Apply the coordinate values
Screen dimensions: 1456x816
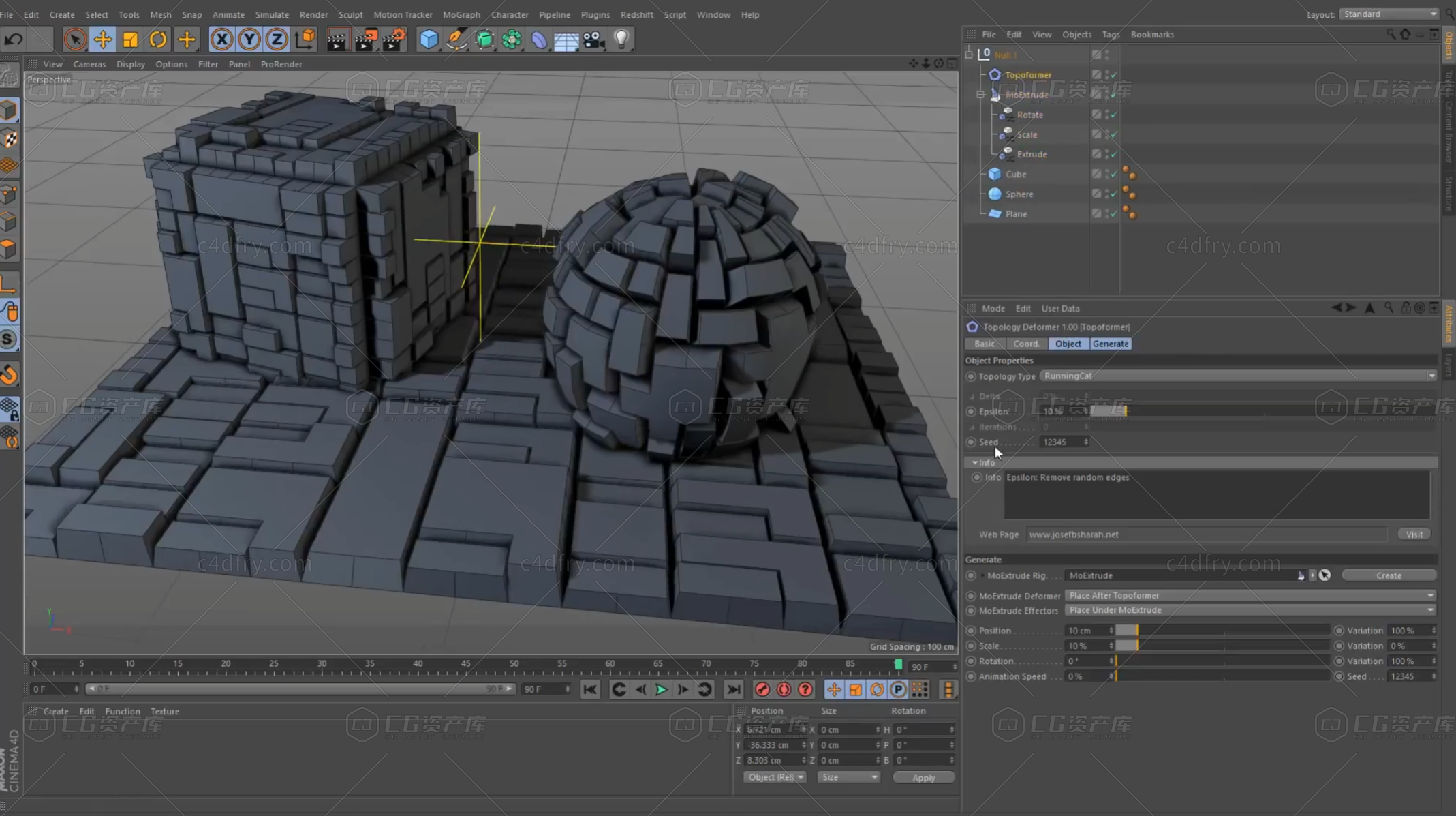923,778
